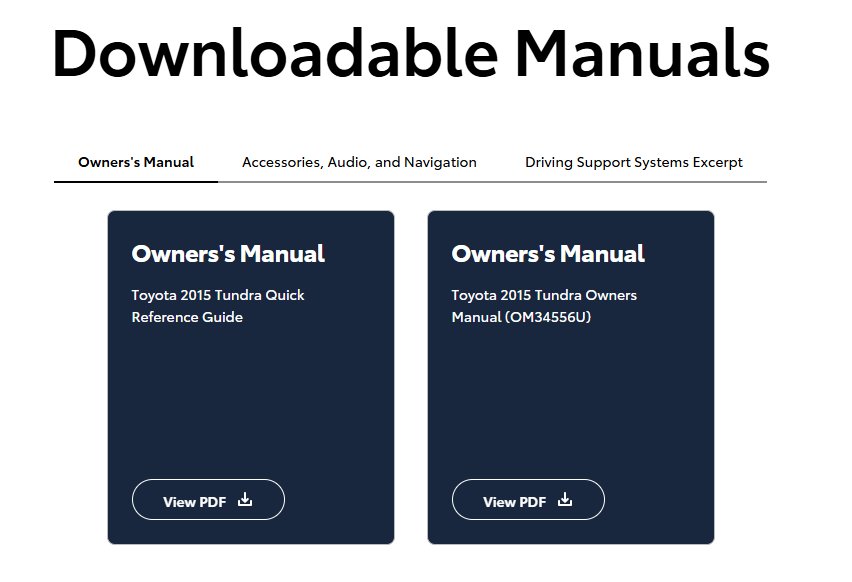852x582 pixels.
Task: Click Owners's Manual title on Quick Reference card
Action: (228, 254)
